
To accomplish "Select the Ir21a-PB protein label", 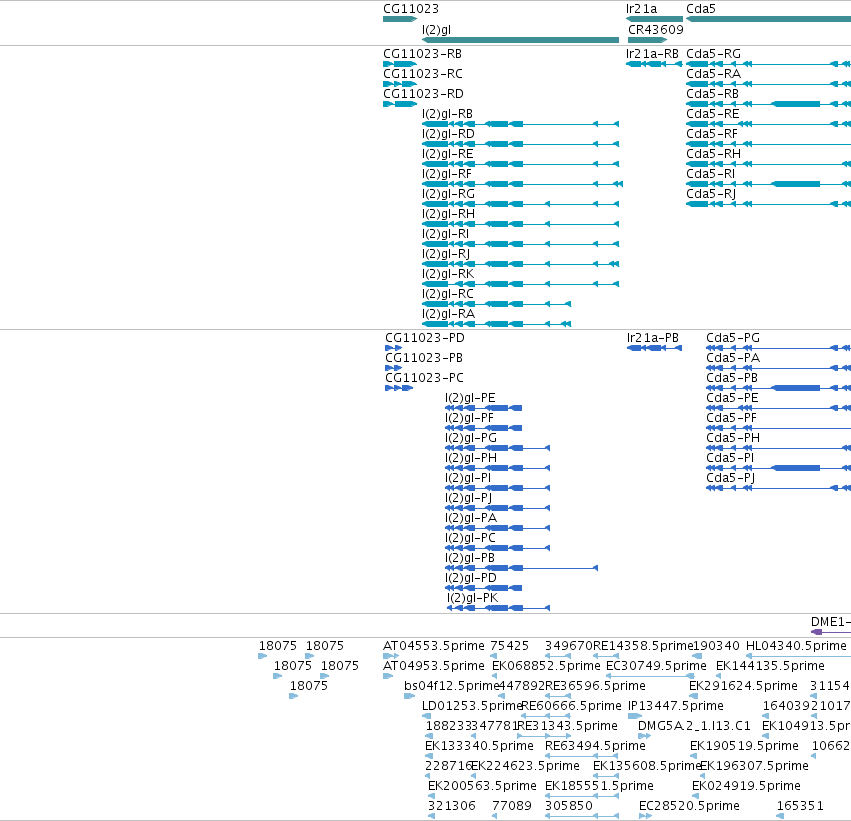I will point(653,338).
